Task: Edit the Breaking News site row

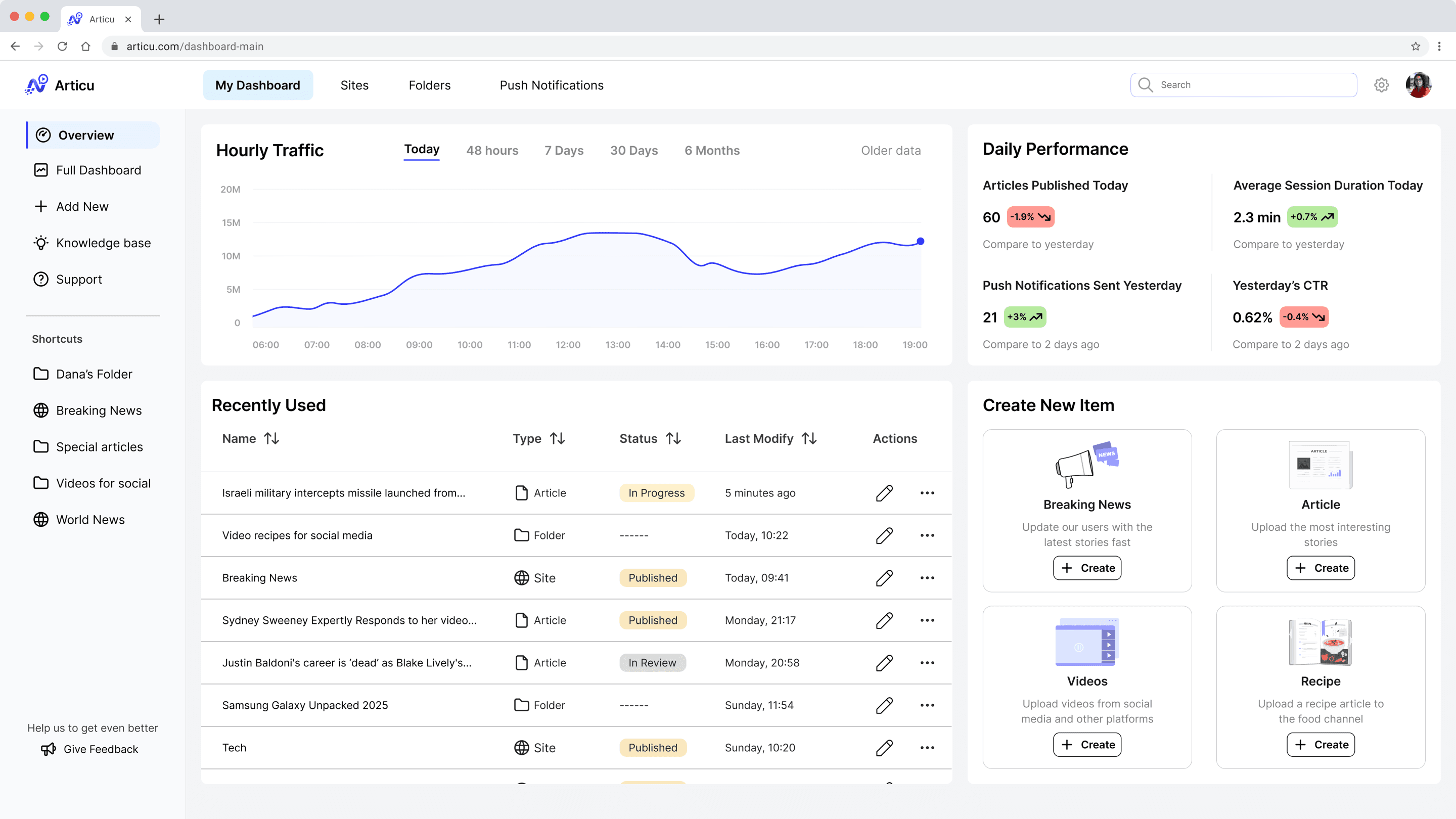Action: click(884, 578)
